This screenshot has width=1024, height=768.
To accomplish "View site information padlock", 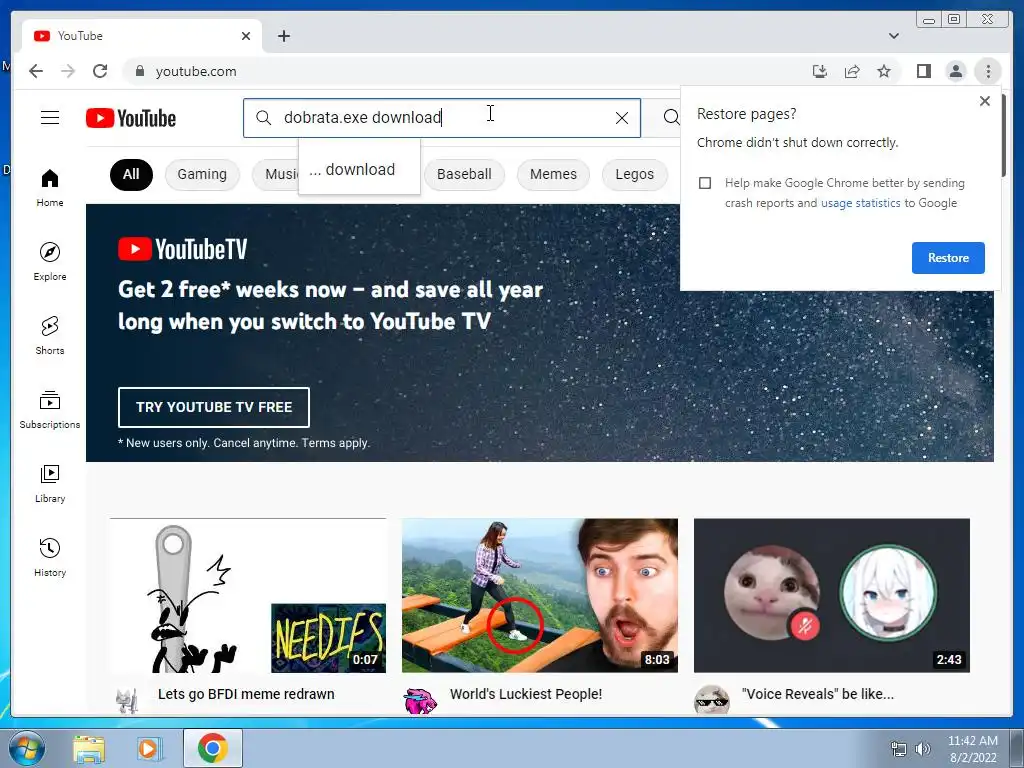I will 139,71.
